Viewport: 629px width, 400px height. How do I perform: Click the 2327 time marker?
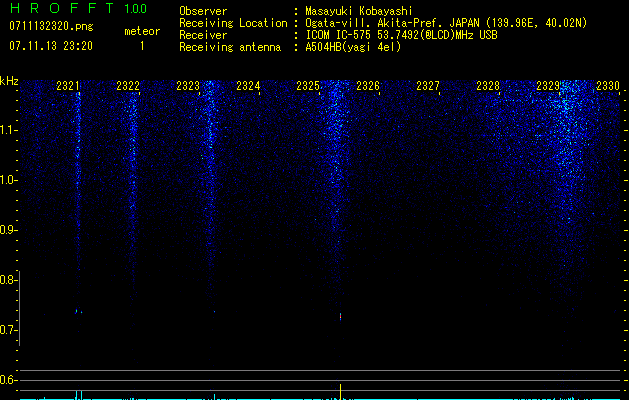[x=428, y=86]
